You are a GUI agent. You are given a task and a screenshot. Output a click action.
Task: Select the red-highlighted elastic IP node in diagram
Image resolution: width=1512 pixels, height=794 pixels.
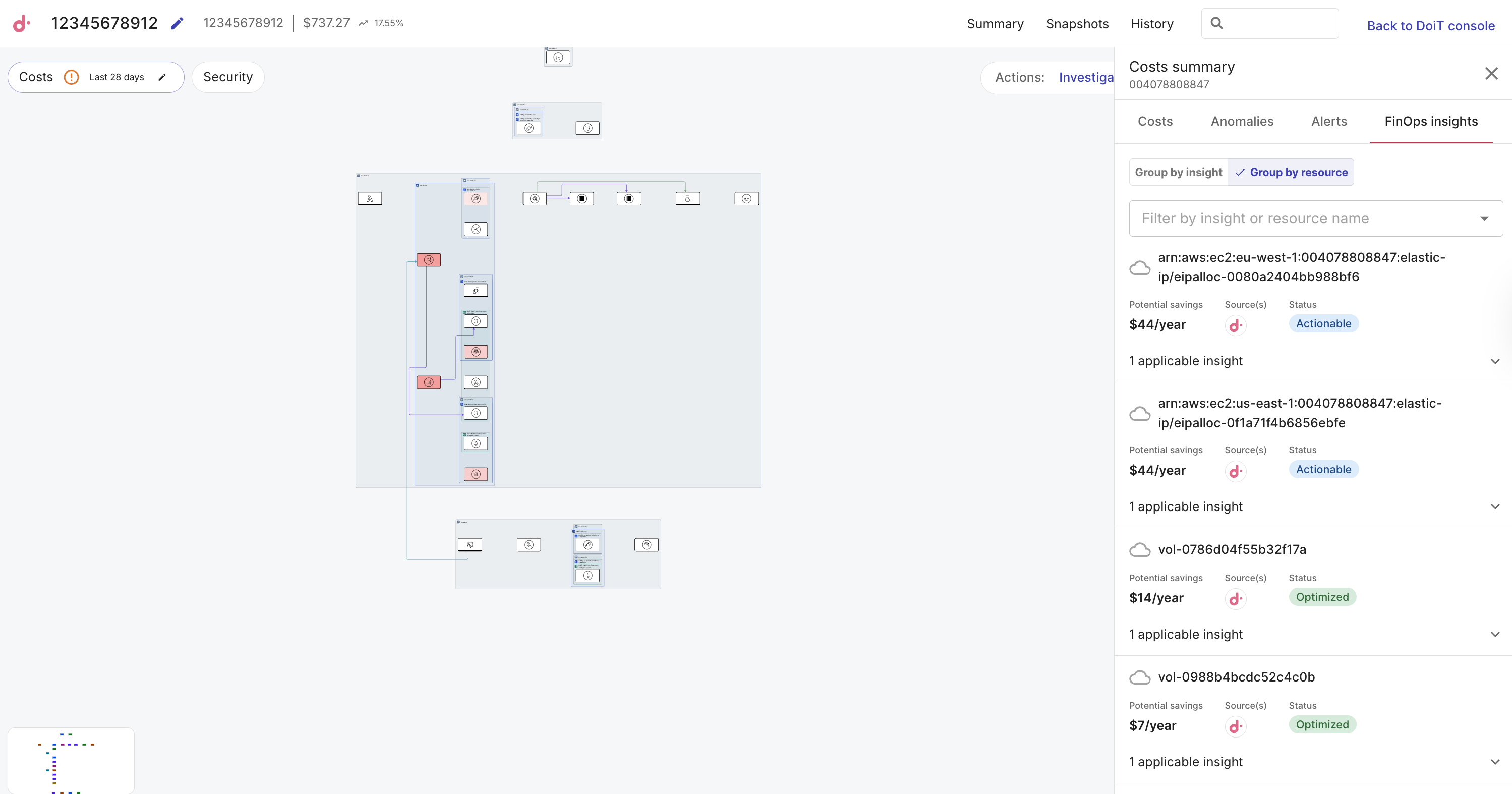pos(429,259)
